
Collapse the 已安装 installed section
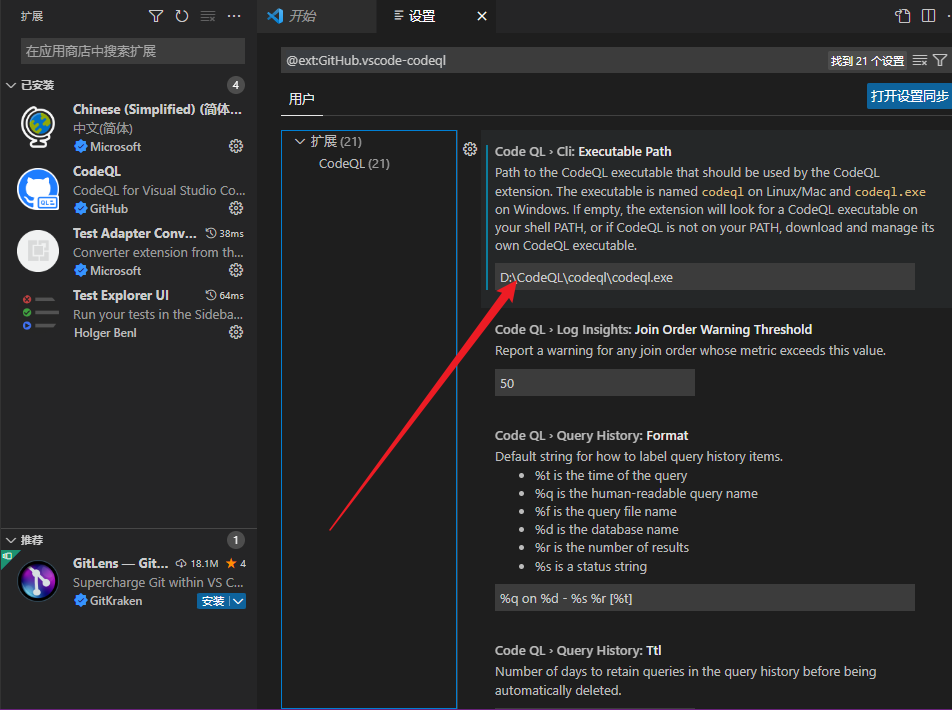click(x=11, y=85)
